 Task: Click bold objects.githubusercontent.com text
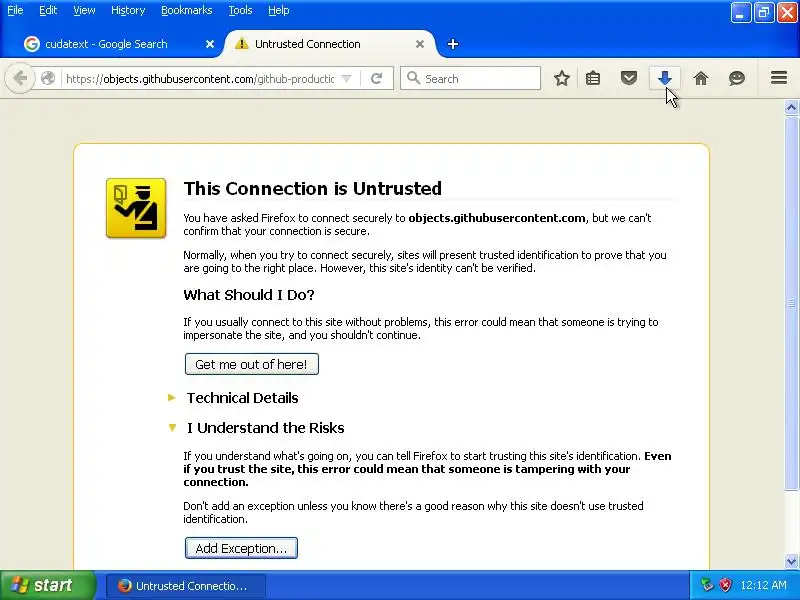pos(497,218)
